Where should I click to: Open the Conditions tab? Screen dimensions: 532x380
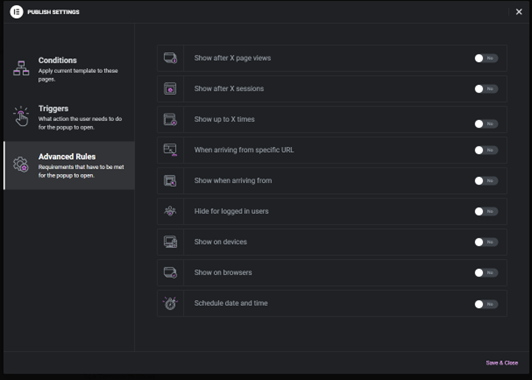69,69
